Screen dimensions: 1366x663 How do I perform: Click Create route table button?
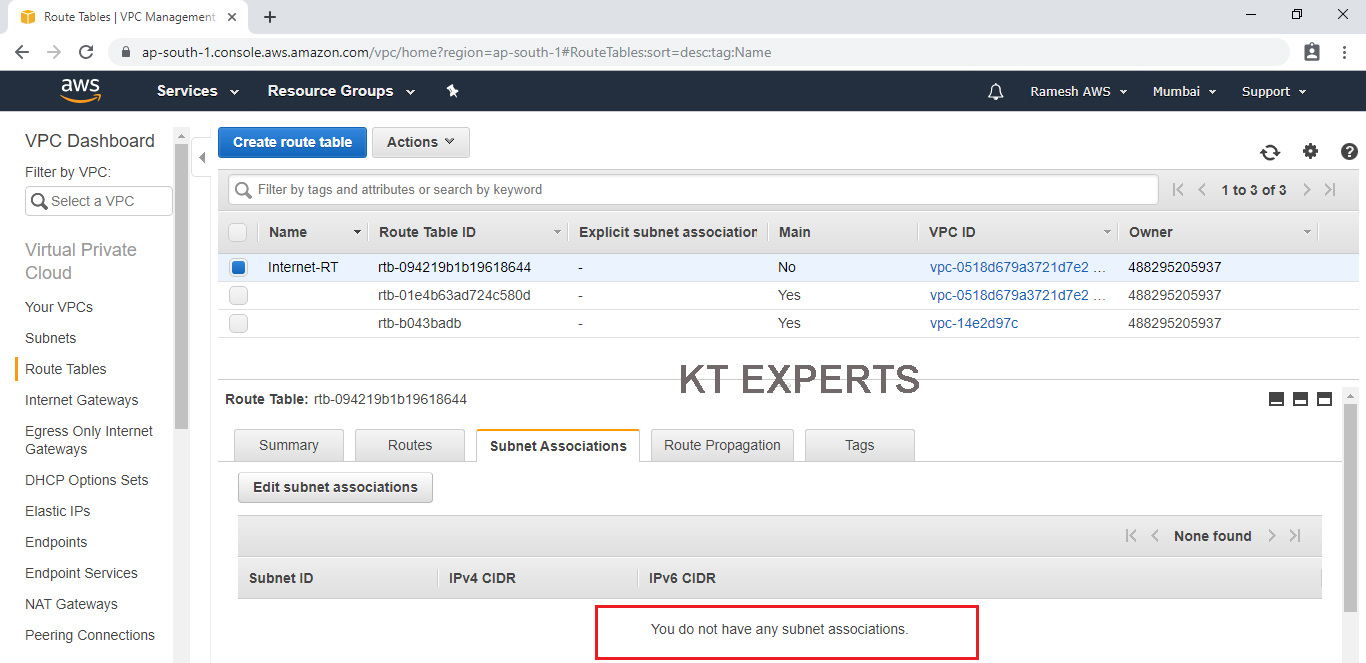point(293,142)
